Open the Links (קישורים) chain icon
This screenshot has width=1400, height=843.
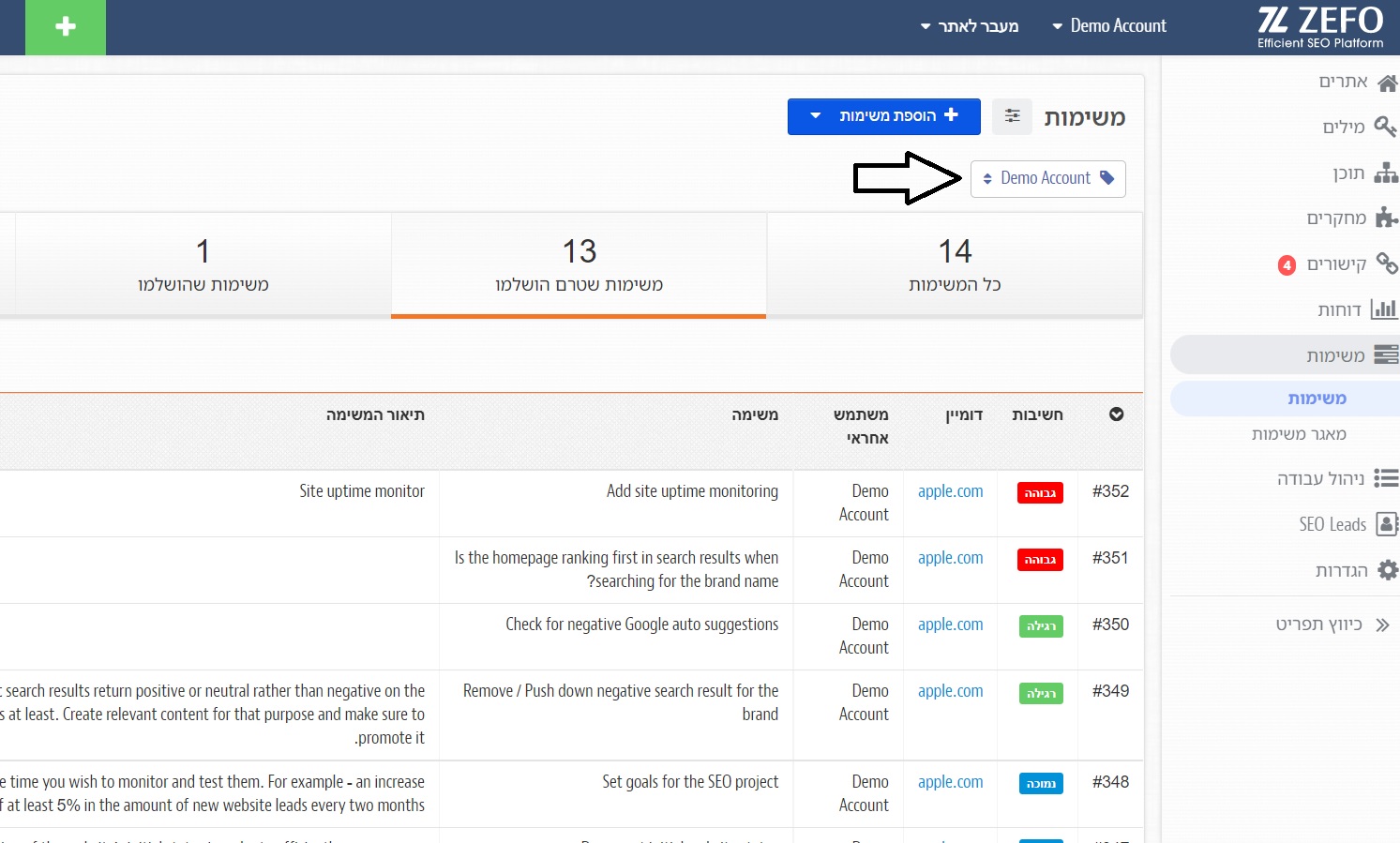coord(1387,263)
